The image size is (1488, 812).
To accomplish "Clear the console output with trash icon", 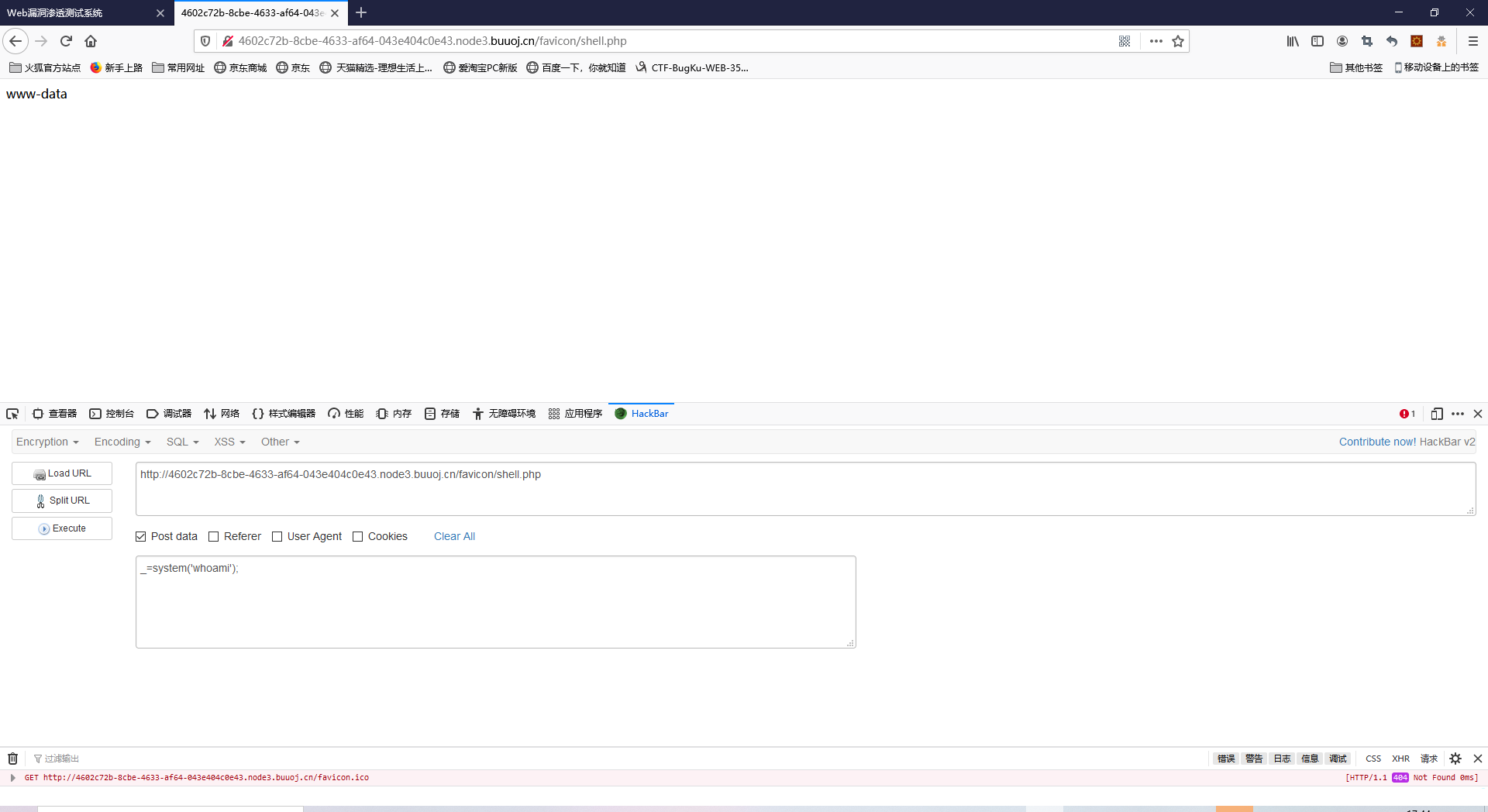I will click(x=12, y=758).
